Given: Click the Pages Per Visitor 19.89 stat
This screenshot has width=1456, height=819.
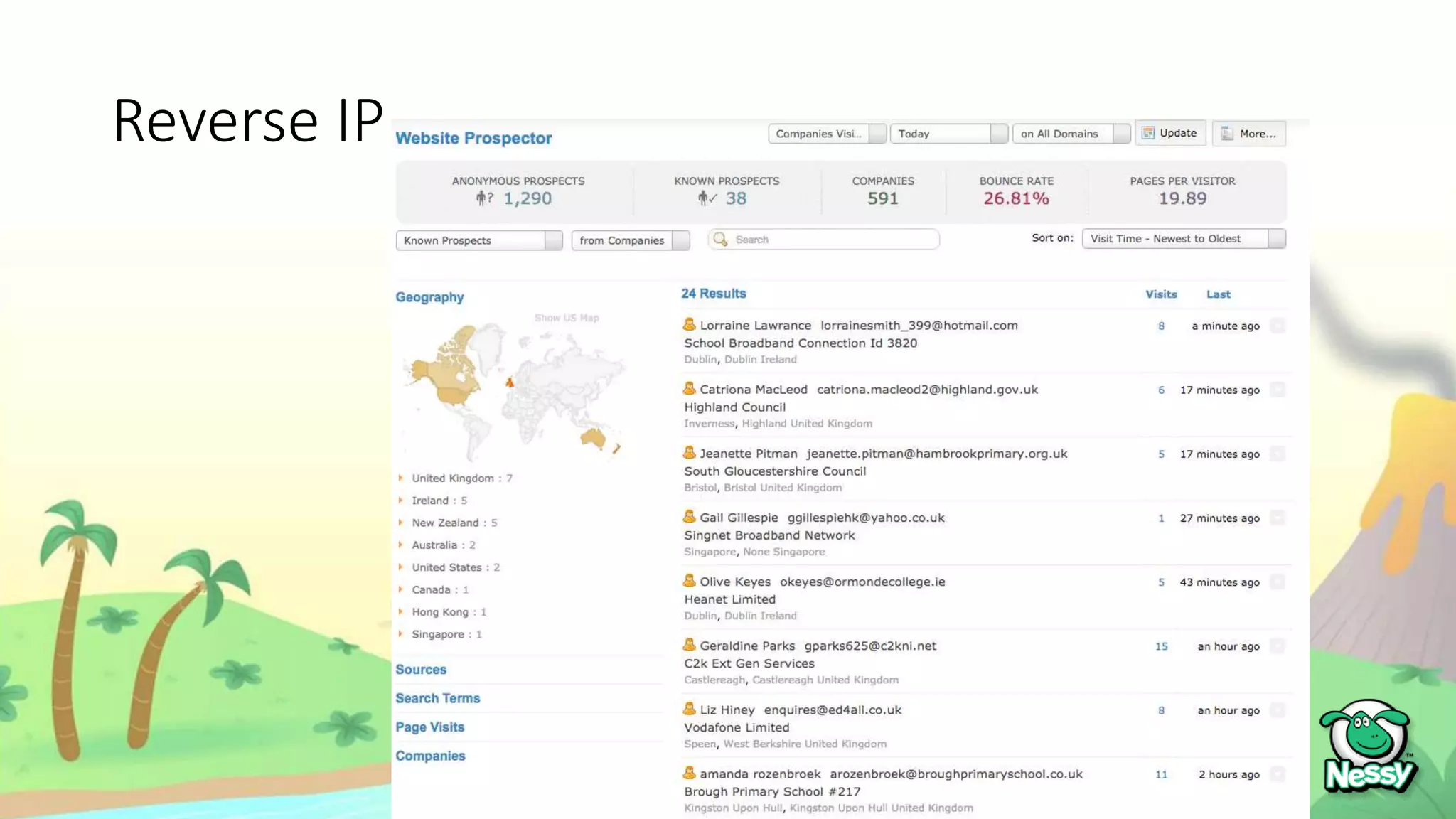Looking at the screenshot, I should (1182, 191).
